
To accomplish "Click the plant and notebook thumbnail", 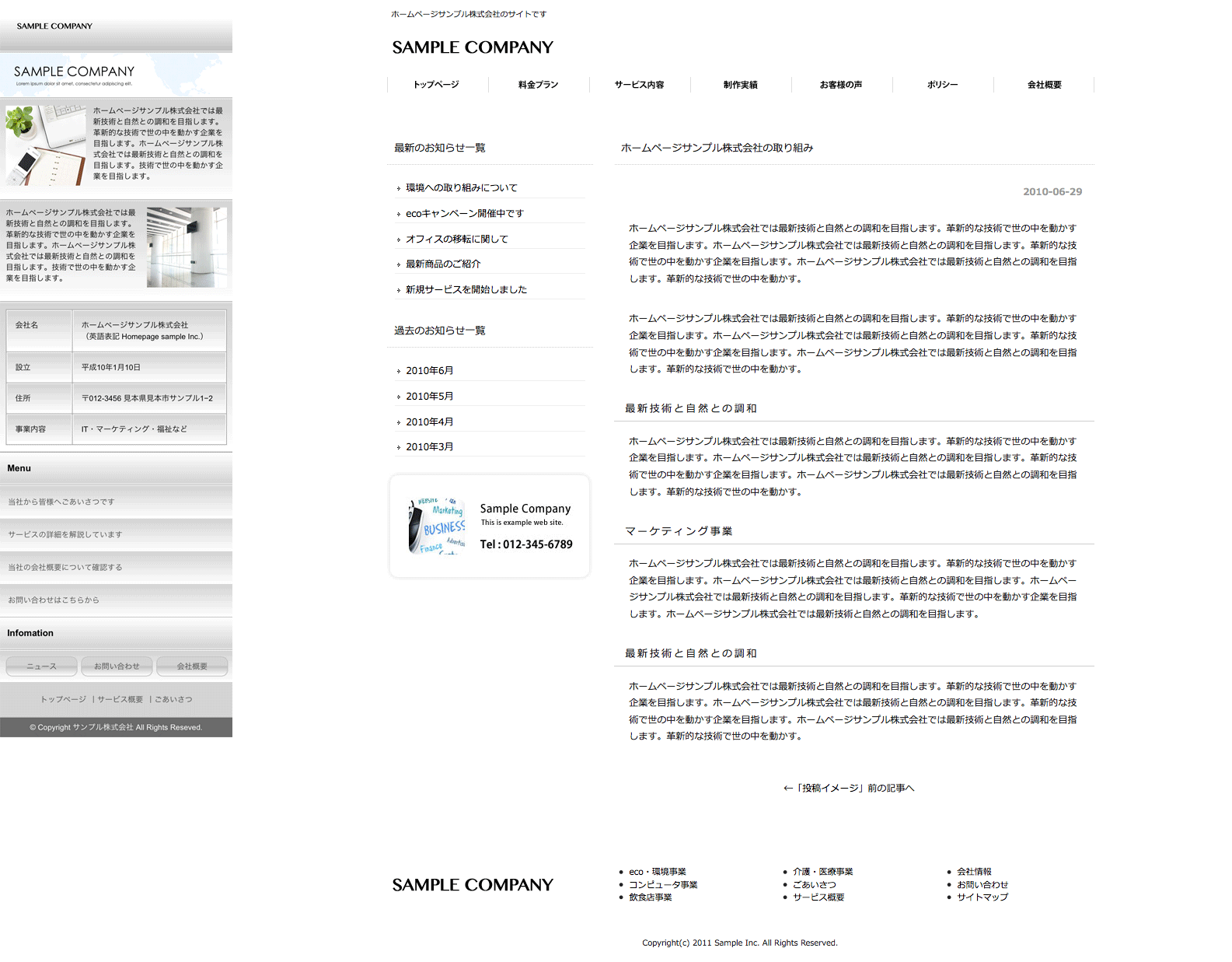I will click(45, 145).
